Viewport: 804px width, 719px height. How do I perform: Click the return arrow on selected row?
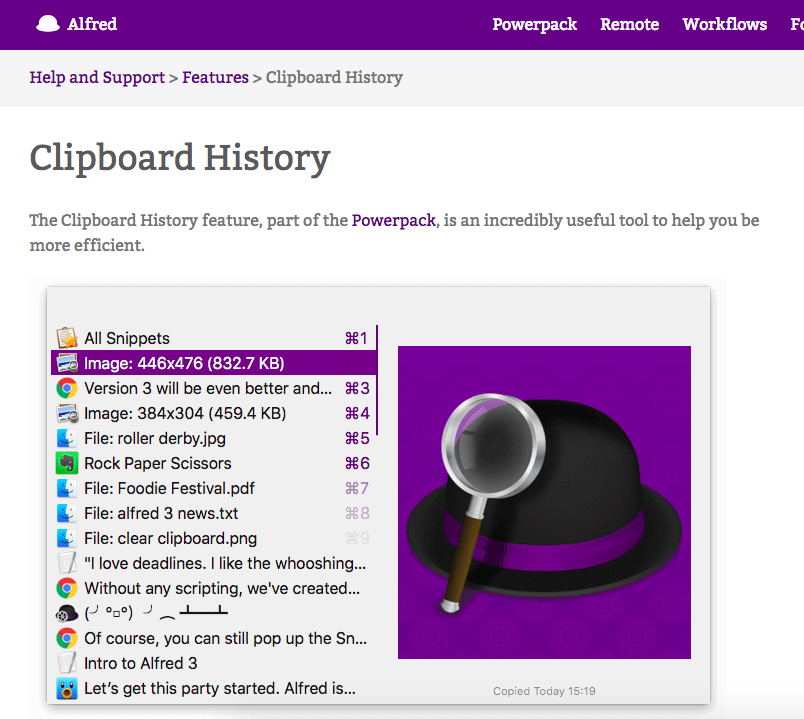pos(352,364)
